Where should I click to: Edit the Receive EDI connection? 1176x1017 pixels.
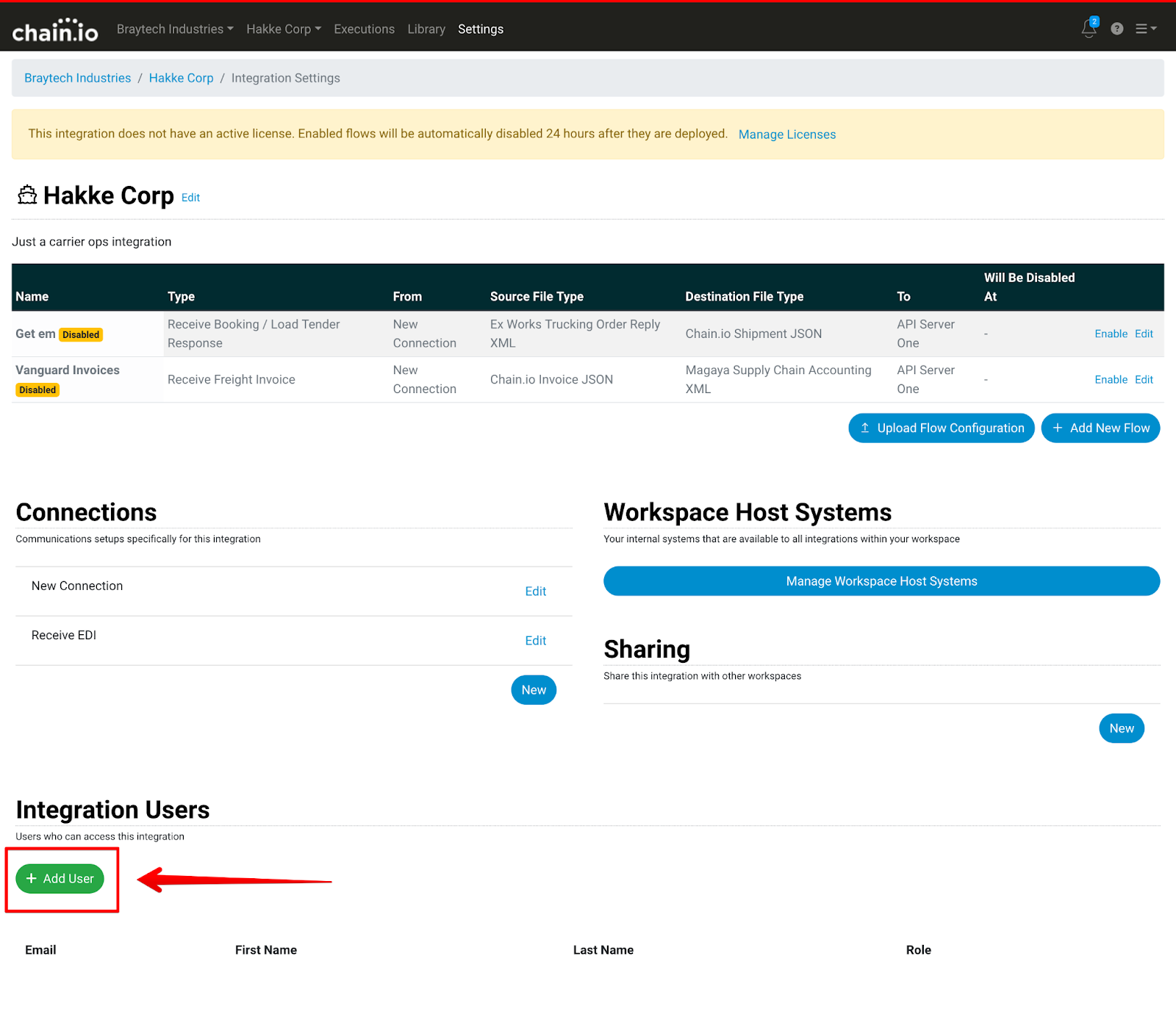[x=535, y=640]
